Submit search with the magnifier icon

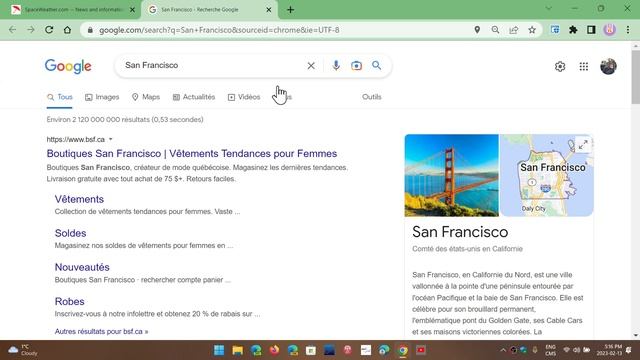pyautogui.click(x=376, y=65)
